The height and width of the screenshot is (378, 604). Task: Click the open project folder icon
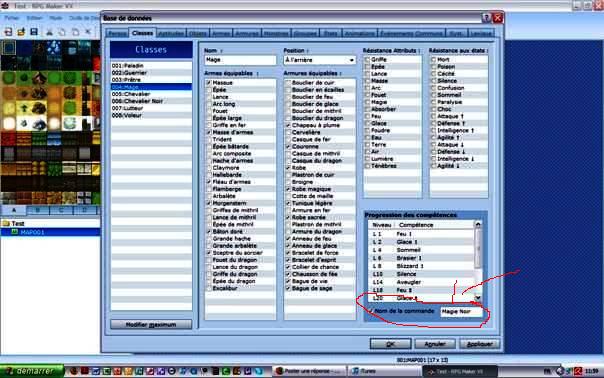(21, 32)
